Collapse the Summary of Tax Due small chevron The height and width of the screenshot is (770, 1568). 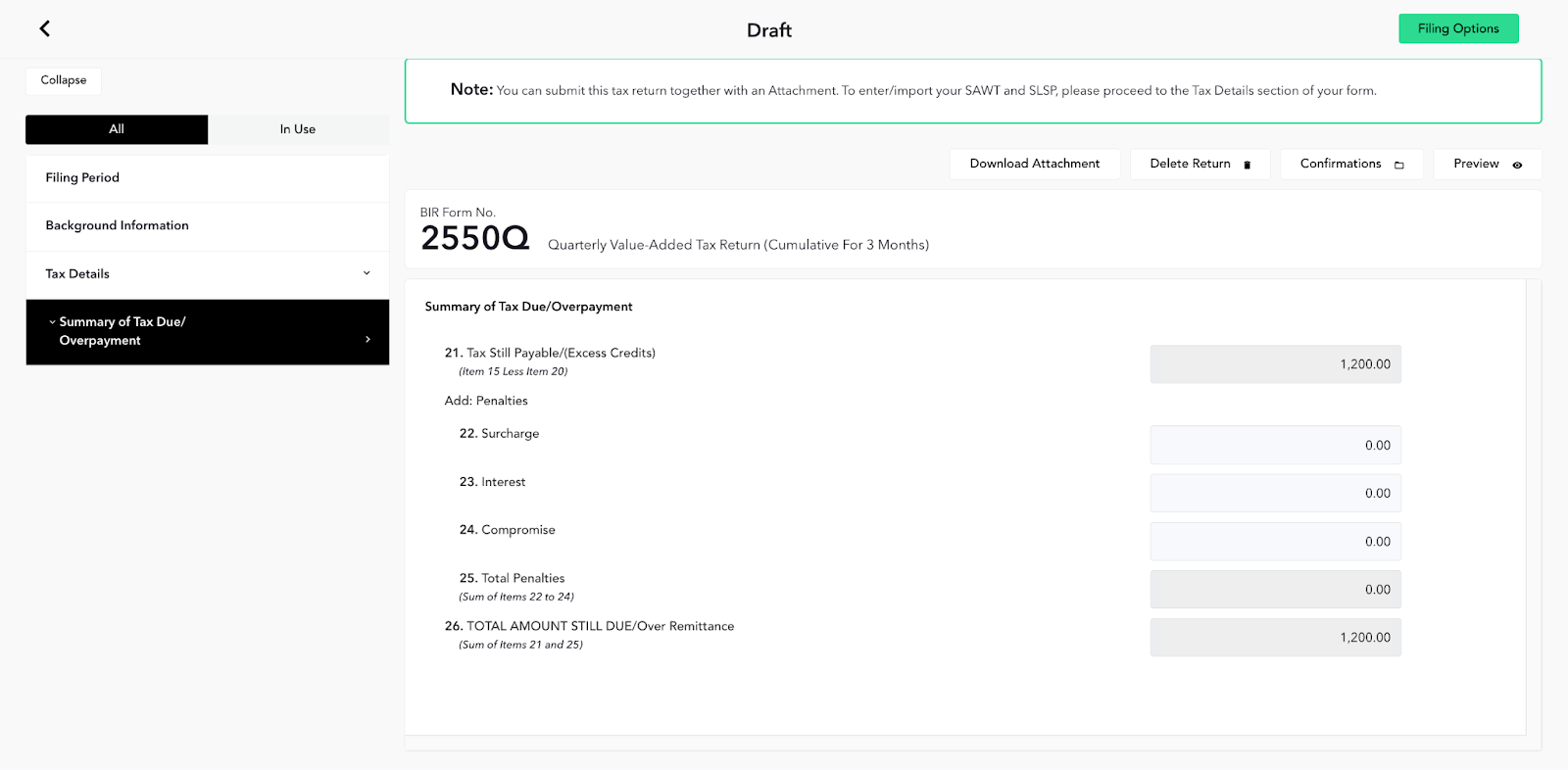pyautogui.click(x=52, y=321)
